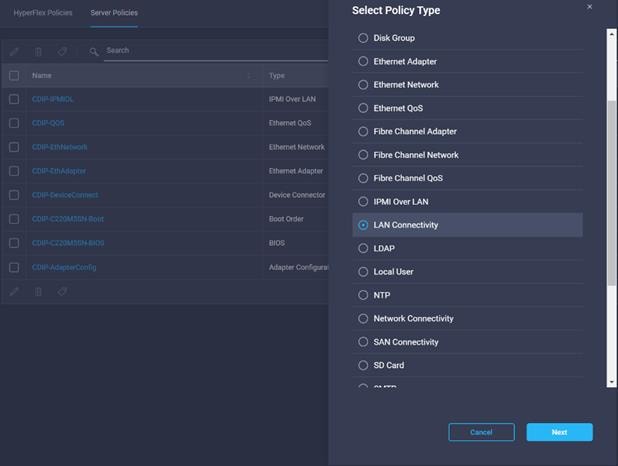
Task: Select the SD Card policy type
Action: 363,365
